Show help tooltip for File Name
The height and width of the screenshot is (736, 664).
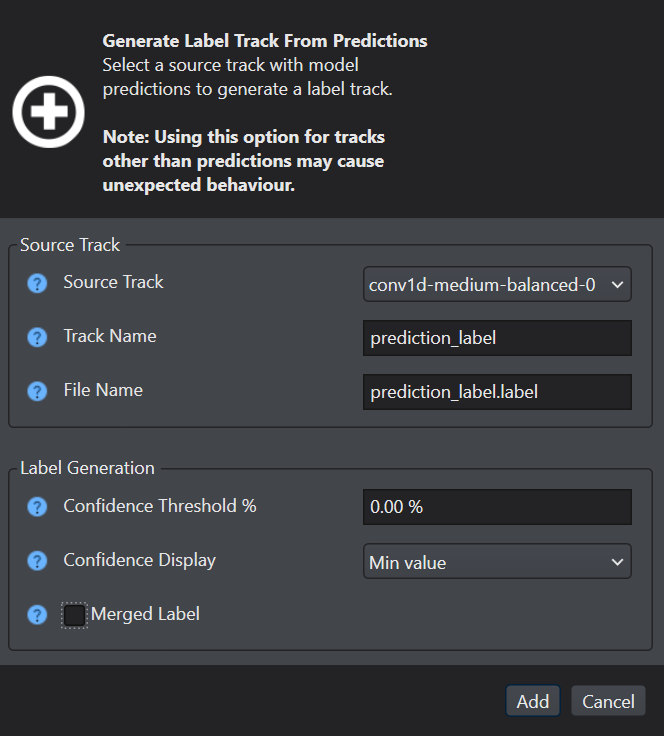[x=37, y=391]
